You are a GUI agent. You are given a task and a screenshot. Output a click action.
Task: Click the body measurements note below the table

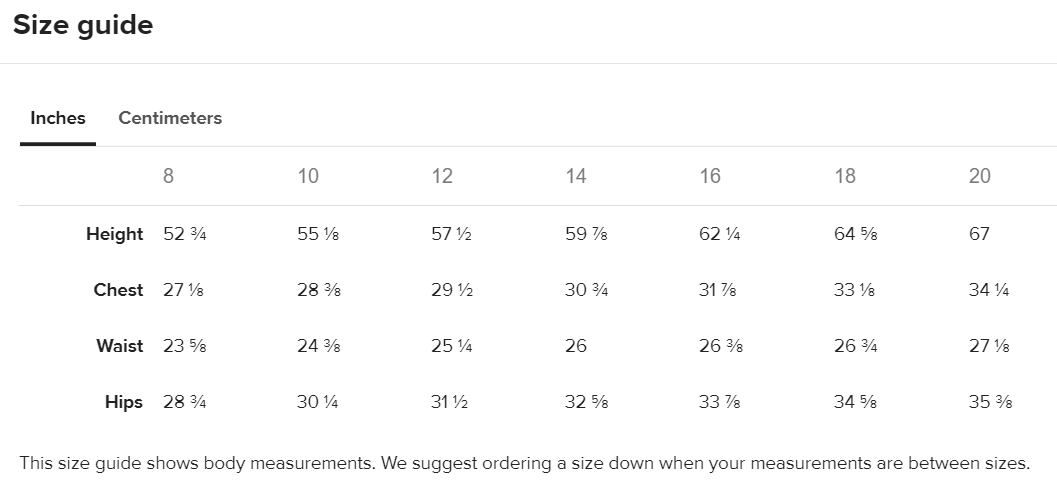[x=524, y=463]
